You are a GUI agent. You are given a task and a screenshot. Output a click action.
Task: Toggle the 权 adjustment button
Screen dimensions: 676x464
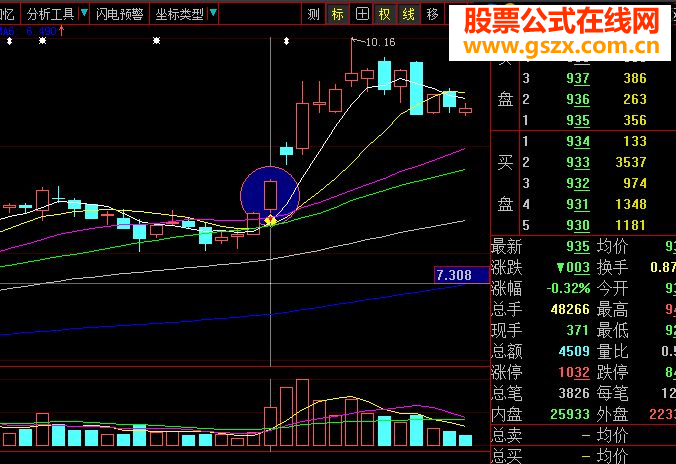385,14
